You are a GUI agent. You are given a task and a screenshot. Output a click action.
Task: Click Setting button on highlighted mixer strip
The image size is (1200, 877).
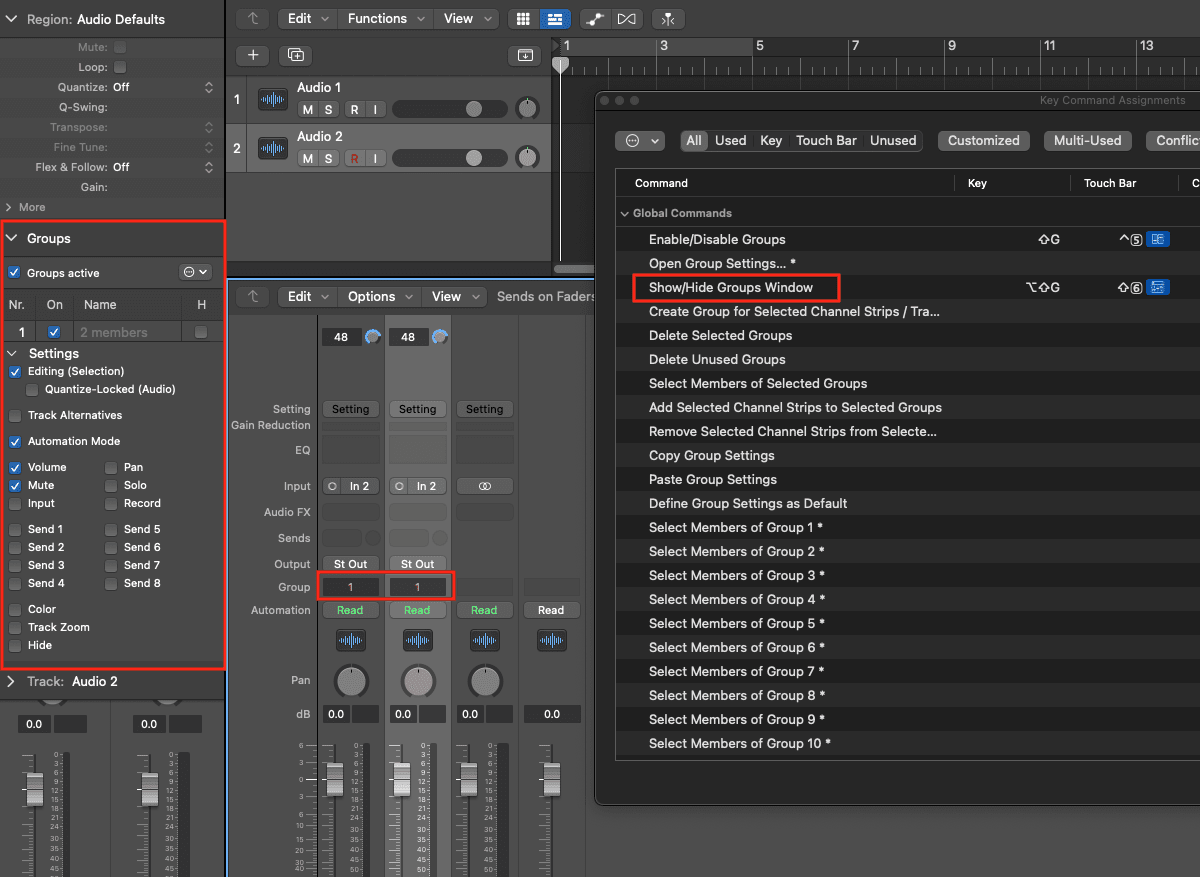[417, 409]
